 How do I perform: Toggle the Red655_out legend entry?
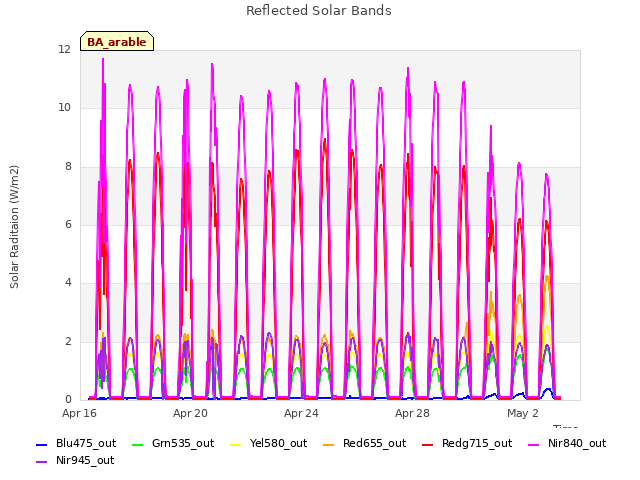364,443
